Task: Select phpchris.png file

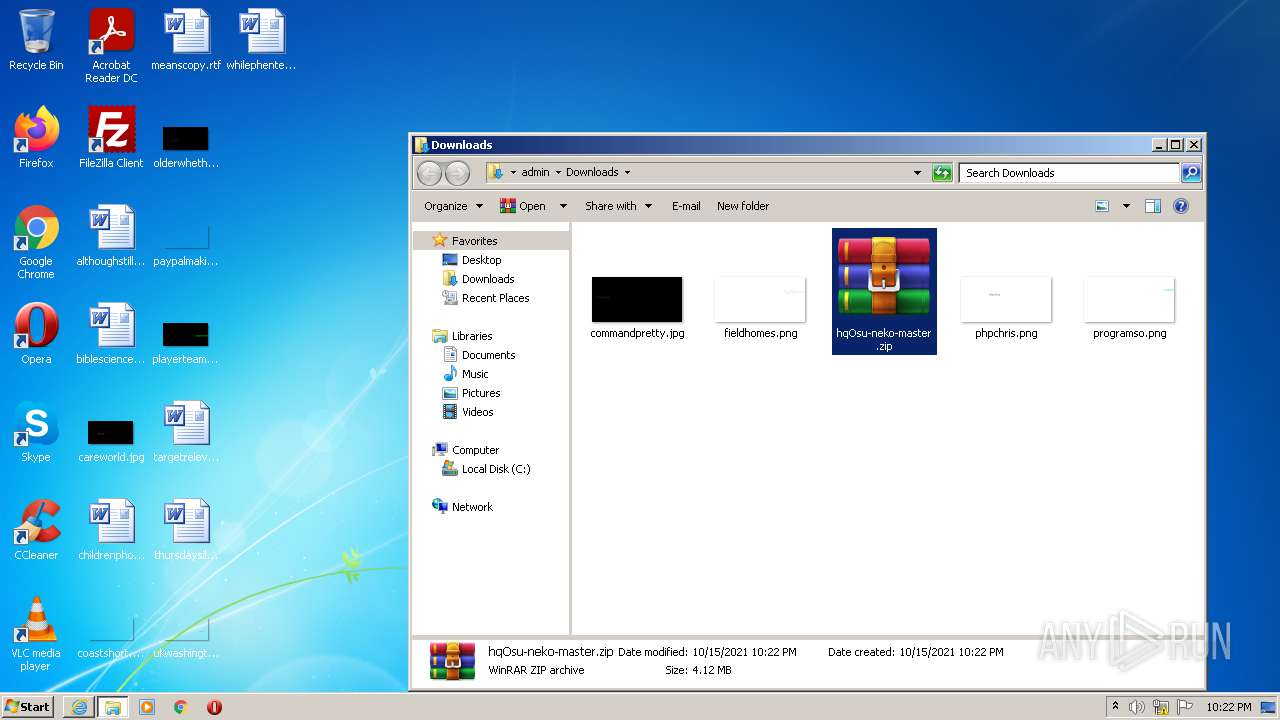Action: pos(1006,309)
